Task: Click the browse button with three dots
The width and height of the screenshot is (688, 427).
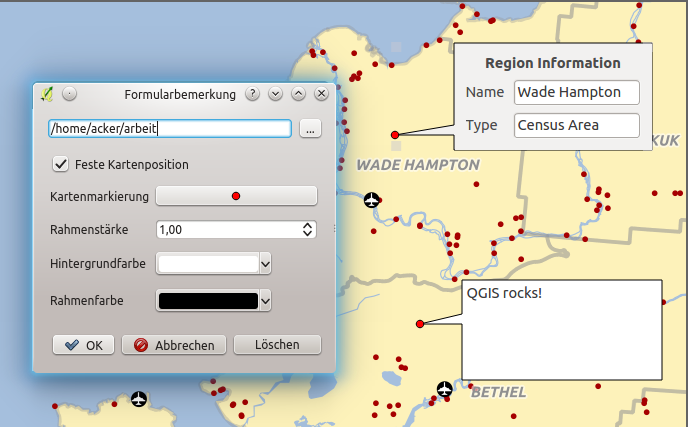Action: (x=309, y=129)
